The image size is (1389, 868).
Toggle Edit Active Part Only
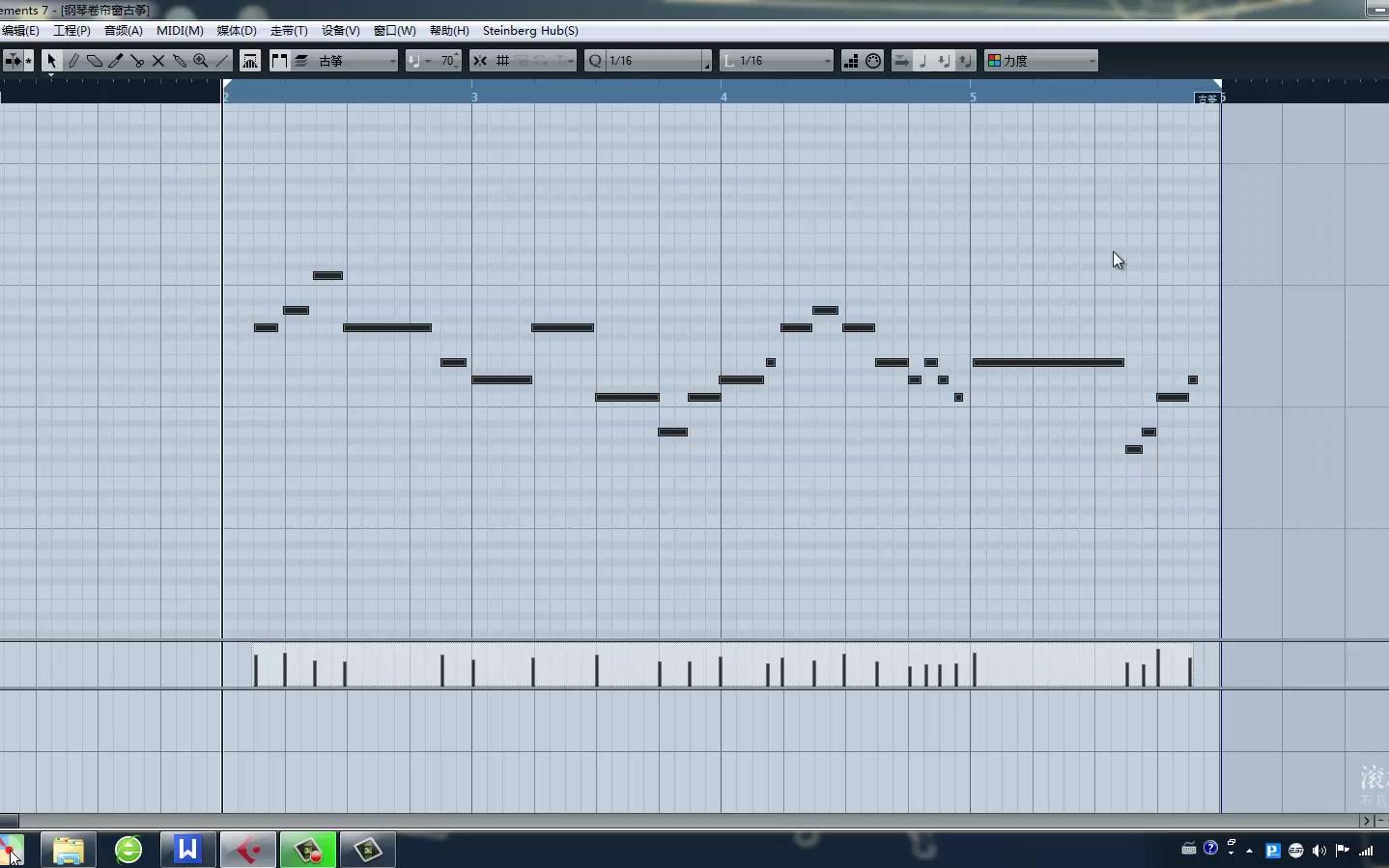click(x=301, y=61)
